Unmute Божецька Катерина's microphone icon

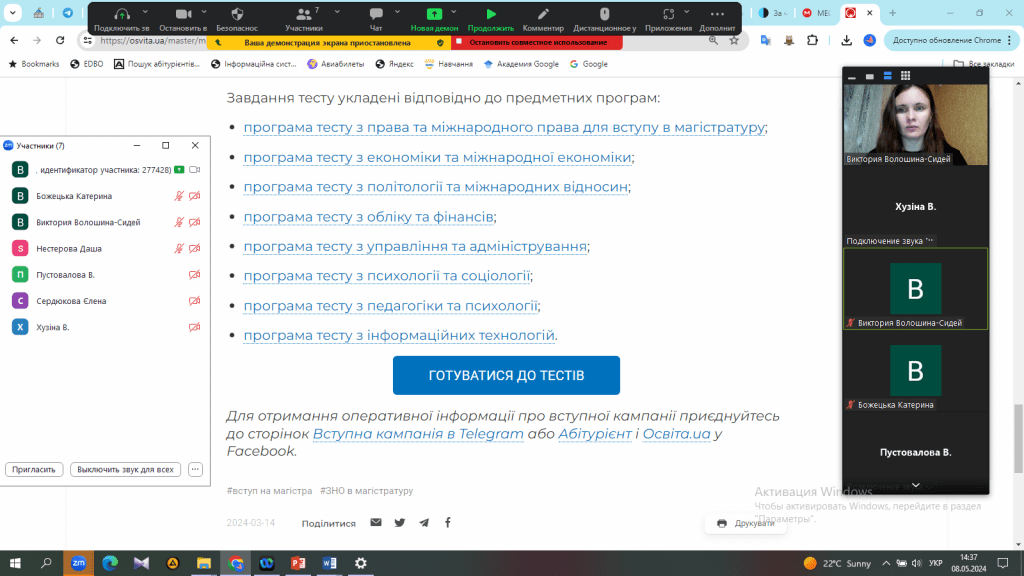point(179,196)
